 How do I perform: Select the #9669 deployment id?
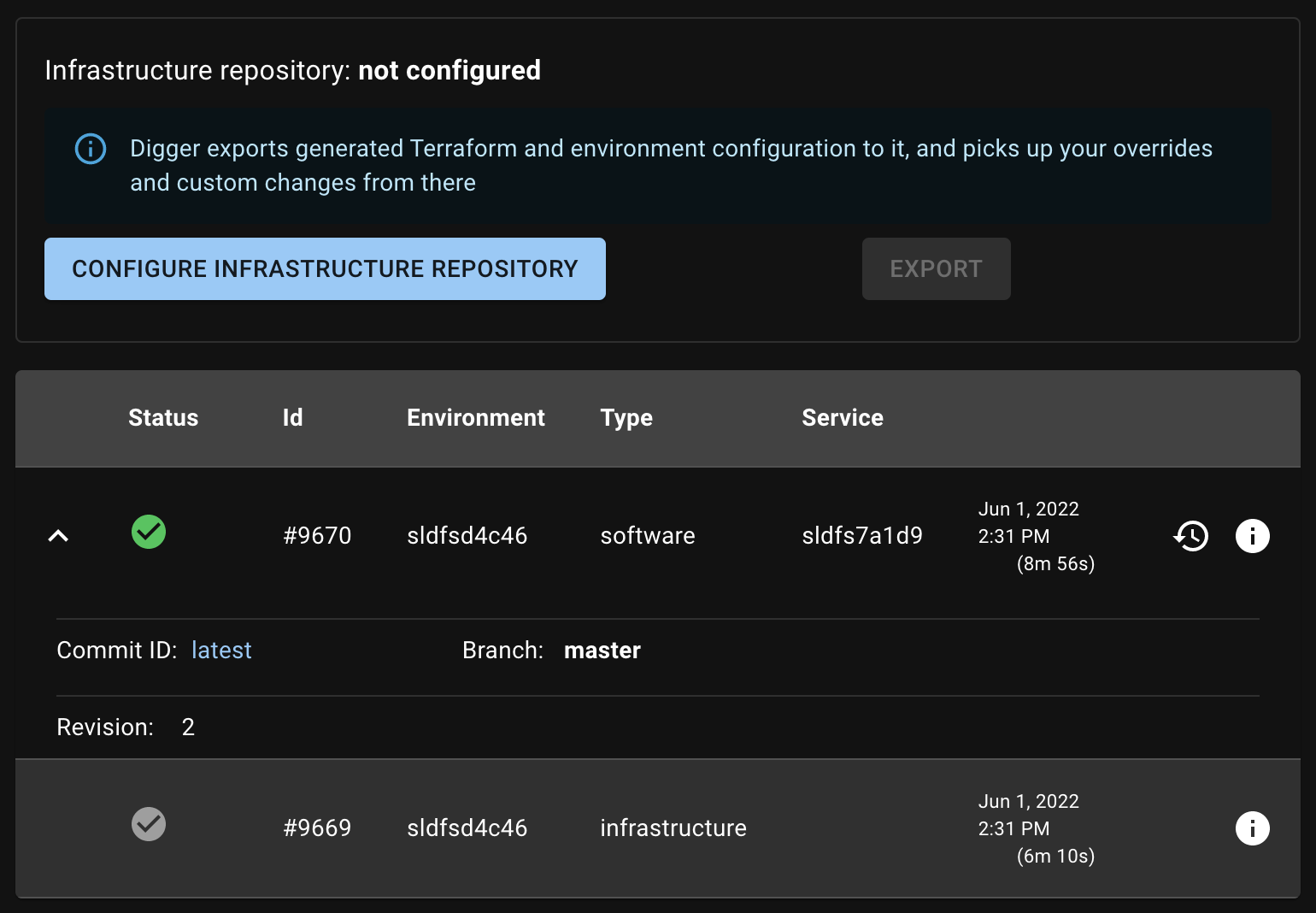click(317, 828)
